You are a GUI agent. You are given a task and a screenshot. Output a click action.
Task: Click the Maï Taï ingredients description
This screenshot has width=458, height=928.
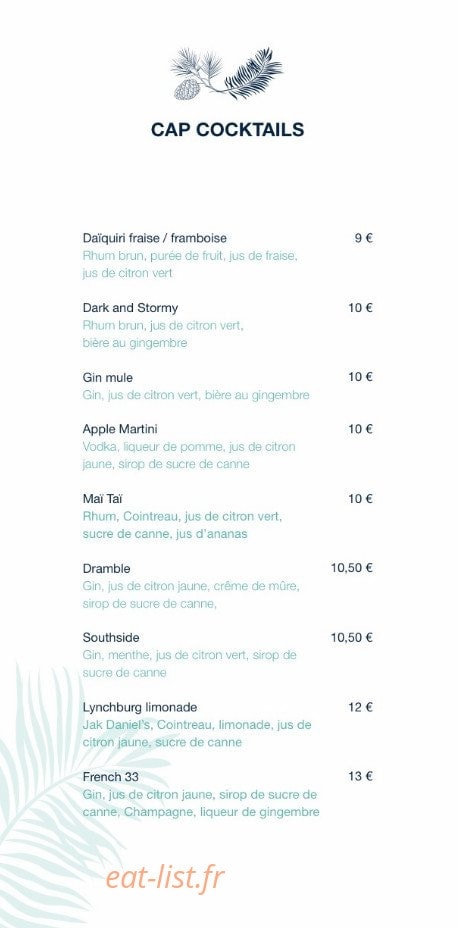coord(182,525)
